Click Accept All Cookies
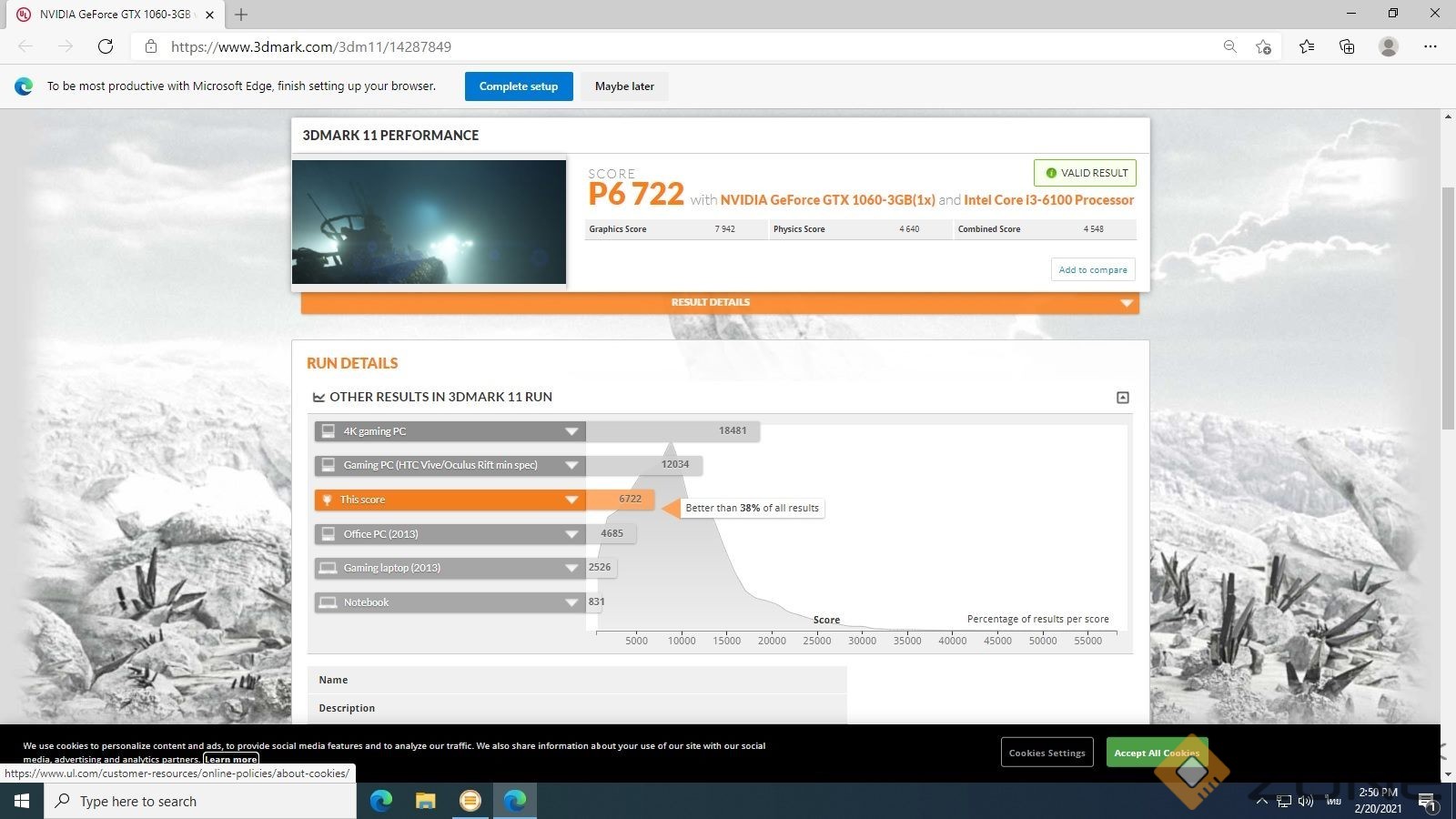 1157,753
